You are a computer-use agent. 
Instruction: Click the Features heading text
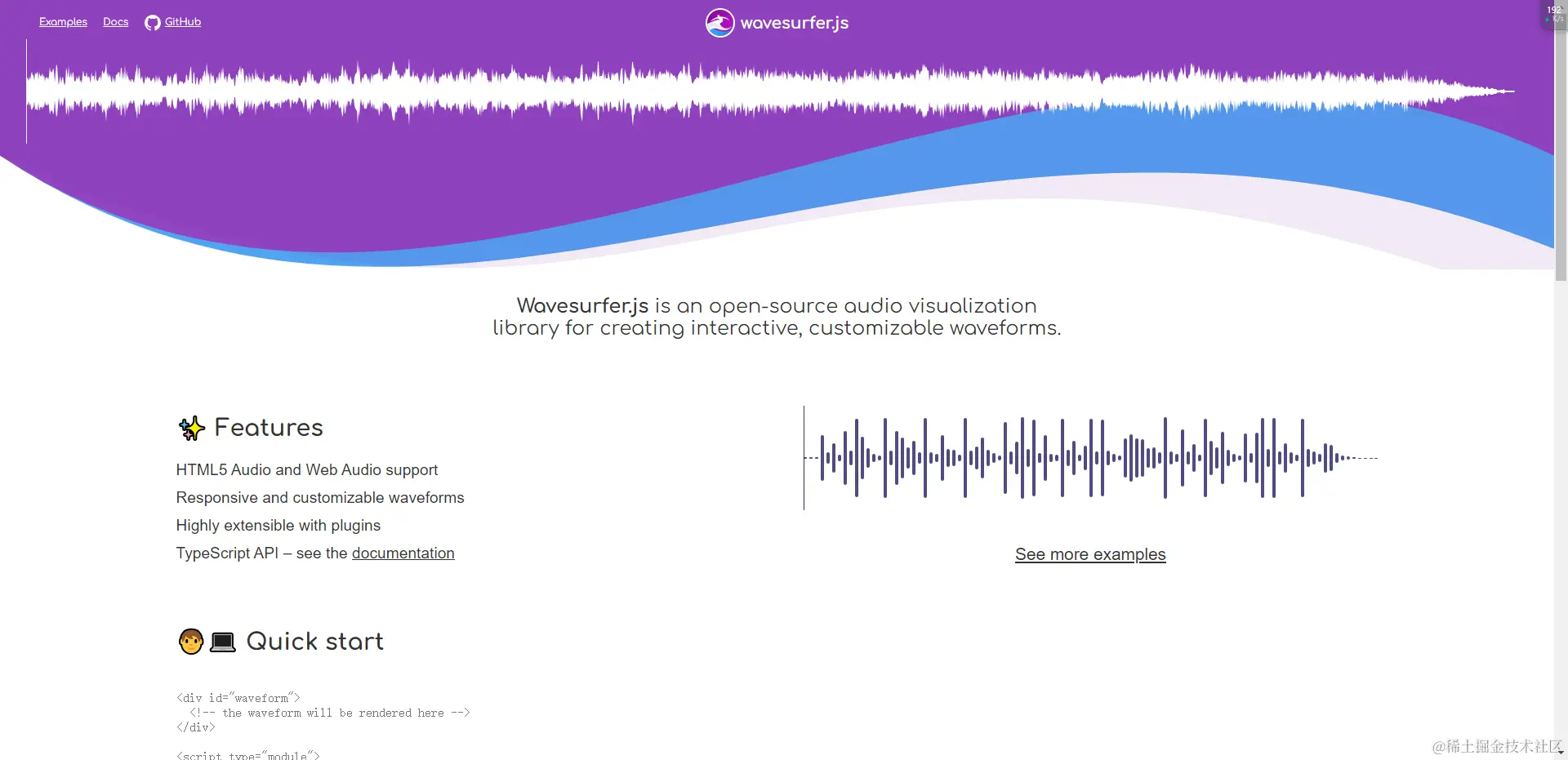point(269,428)
